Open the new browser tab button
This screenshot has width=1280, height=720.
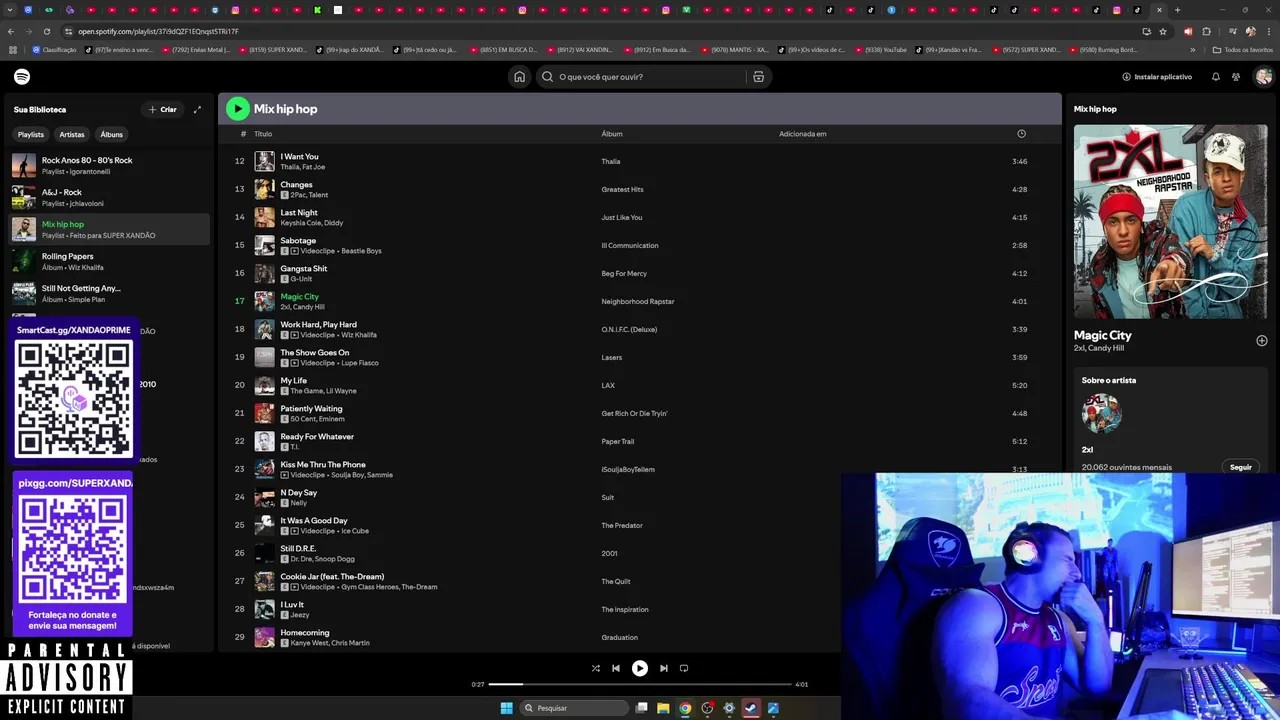click(1177, 10)
